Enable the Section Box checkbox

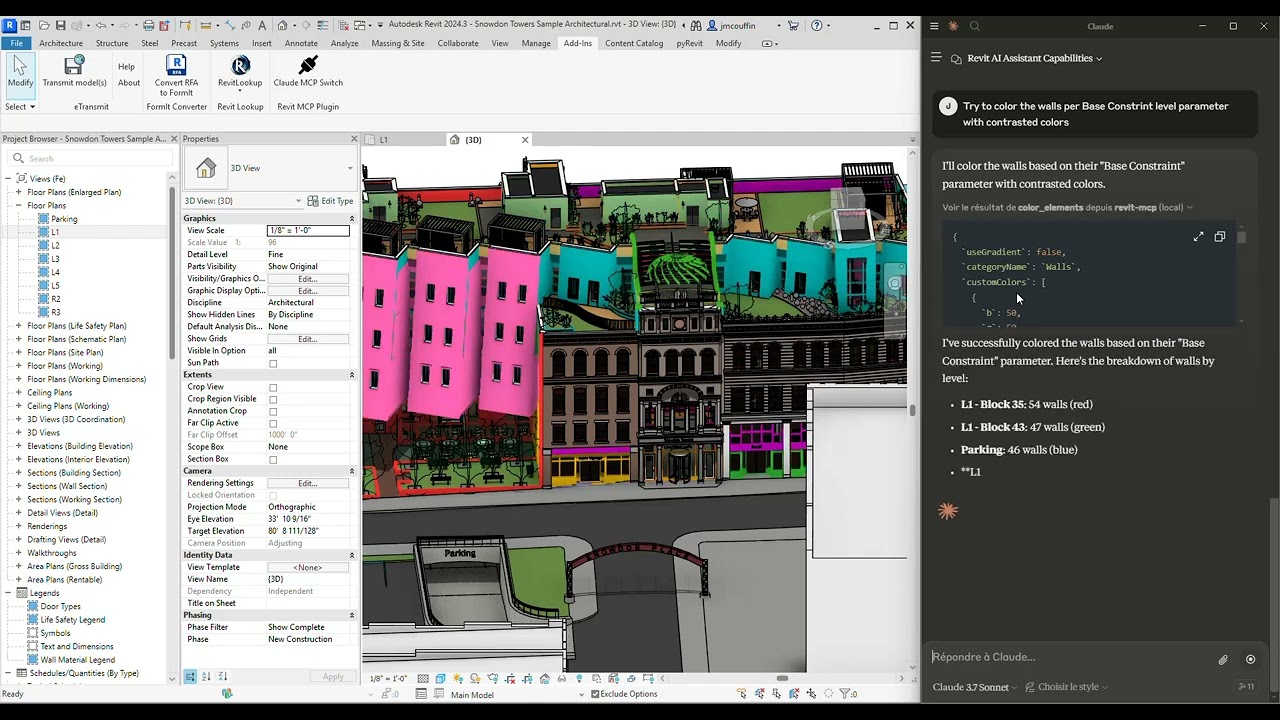[x=273, y=459]
